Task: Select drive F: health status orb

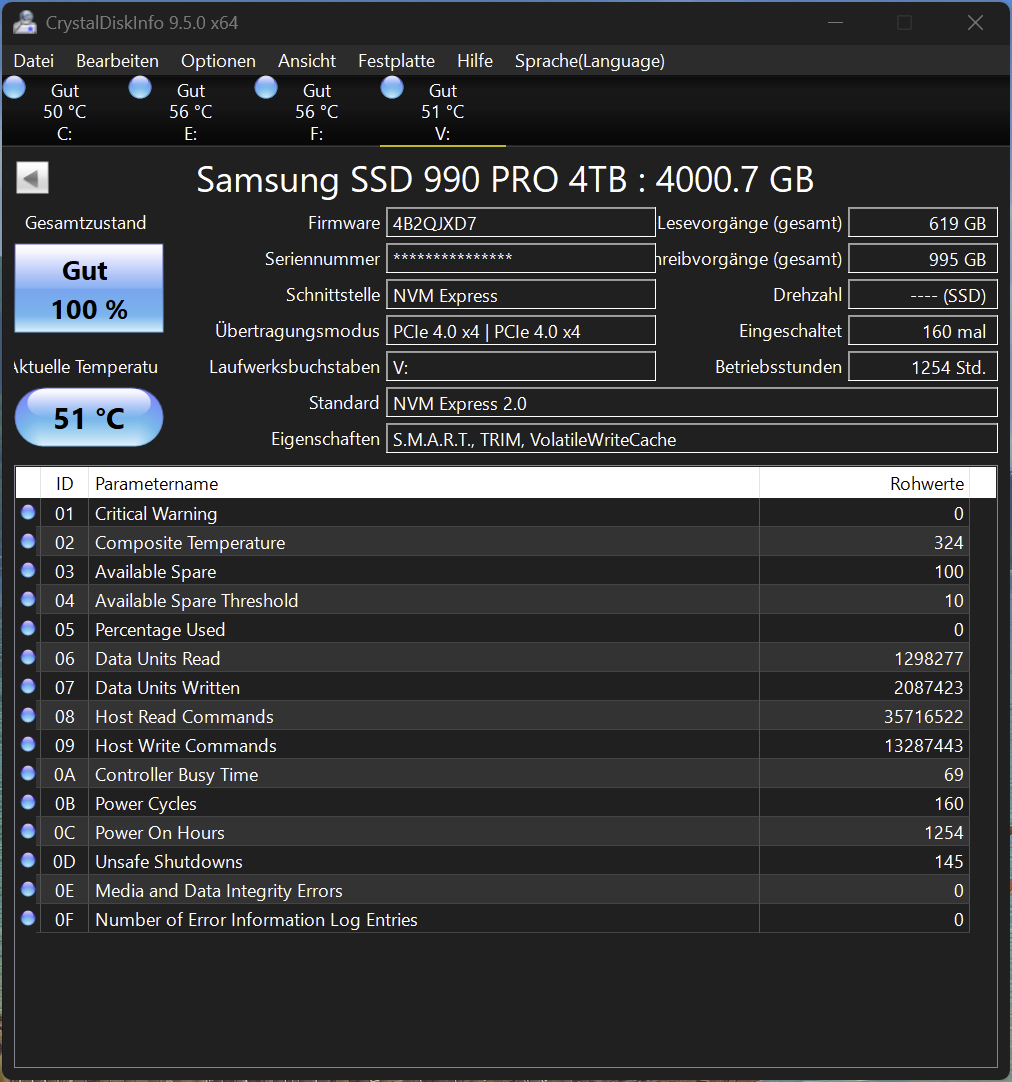Action: tap(266, 88)
